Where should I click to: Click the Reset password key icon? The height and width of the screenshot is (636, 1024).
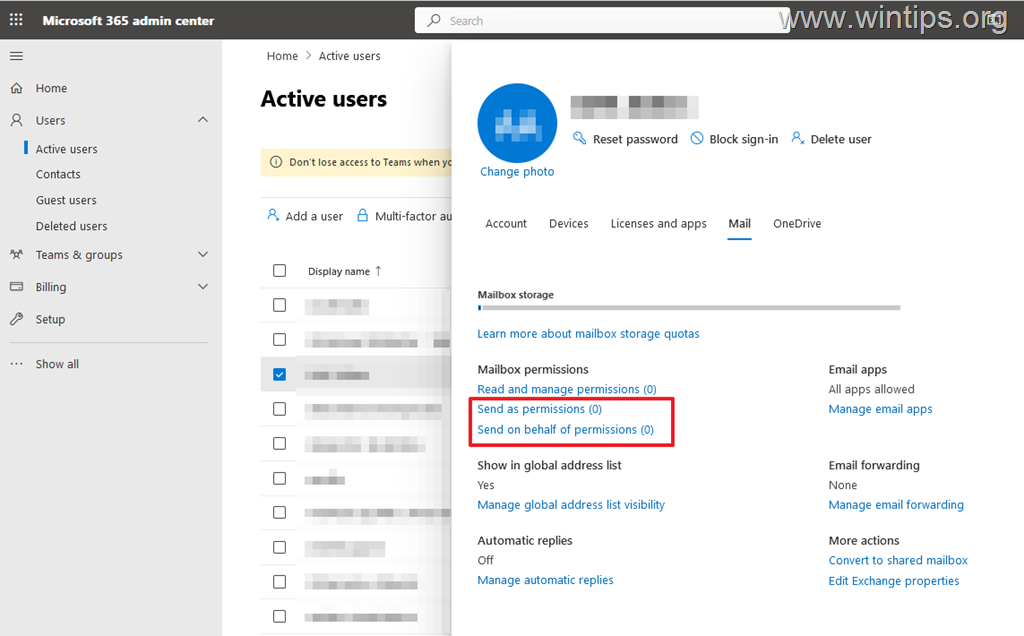(x=579, y=138)
